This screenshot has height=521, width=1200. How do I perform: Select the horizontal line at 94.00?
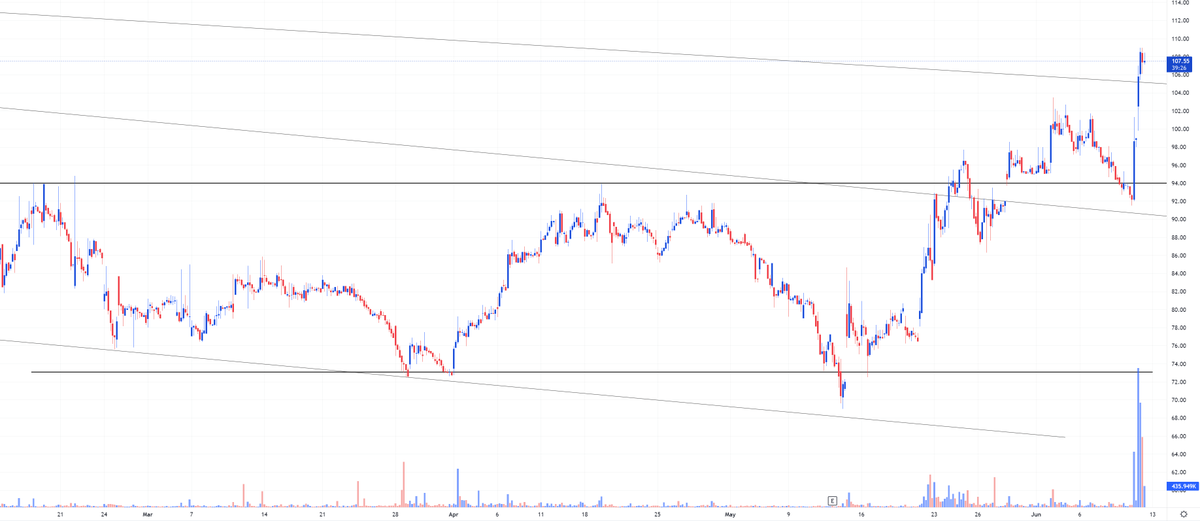pos(582,183)
